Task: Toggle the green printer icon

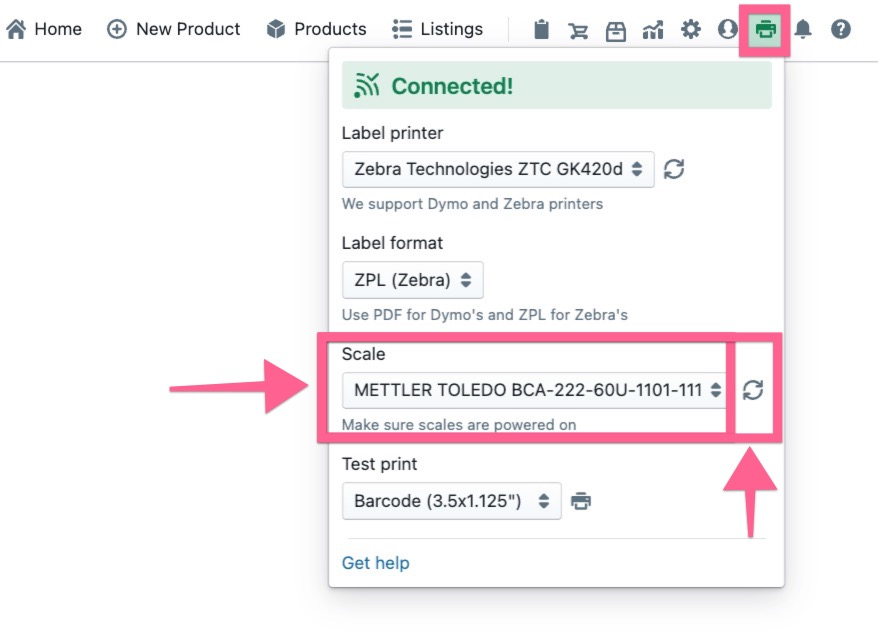Action: pyautogui.click(x=766, y=30)
